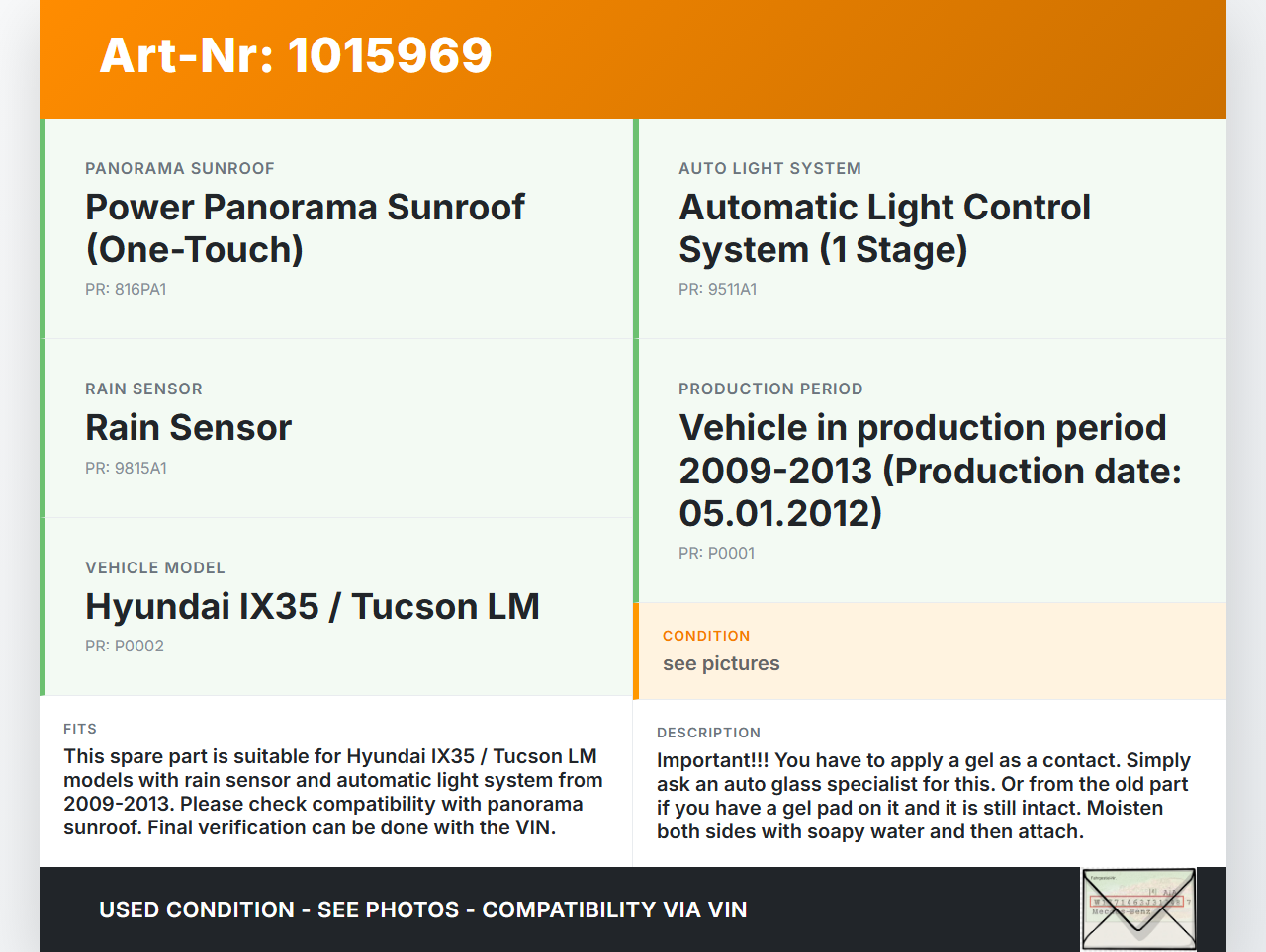Click the FITS compatibility paragraph
Image resolution: width=1266 pixels, height=952 pixels.
coord(333,792)
